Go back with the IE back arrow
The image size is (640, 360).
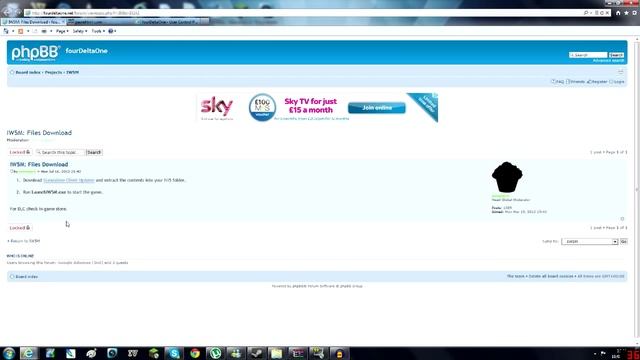coord(8,13)
